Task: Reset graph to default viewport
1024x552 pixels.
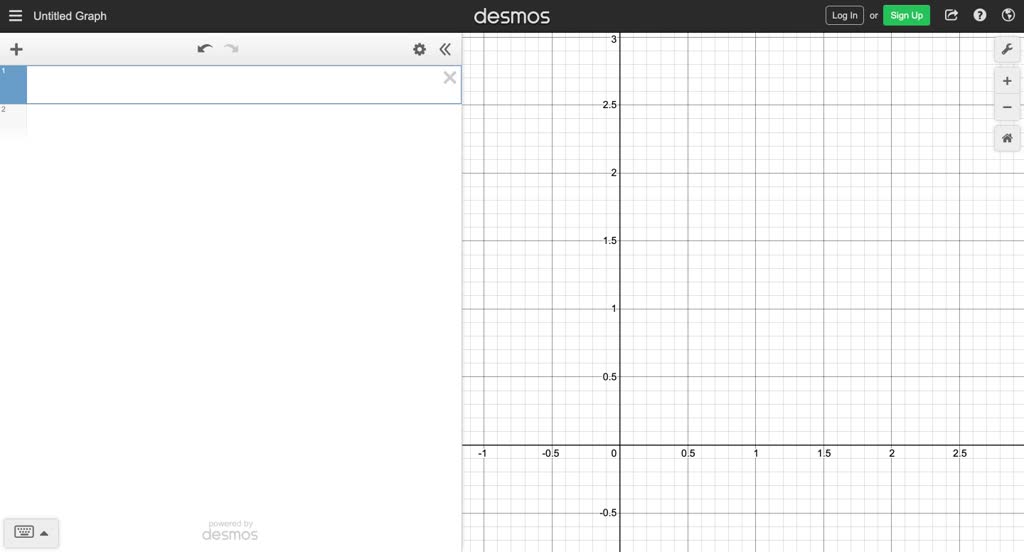Action: click(1007, 138)
